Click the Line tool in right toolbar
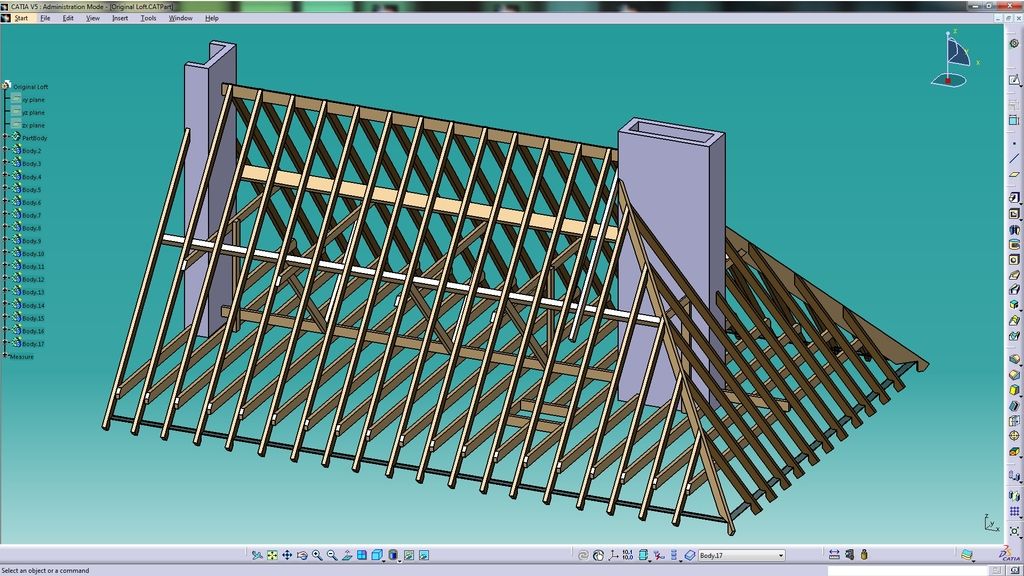 tap(1014, 159)
